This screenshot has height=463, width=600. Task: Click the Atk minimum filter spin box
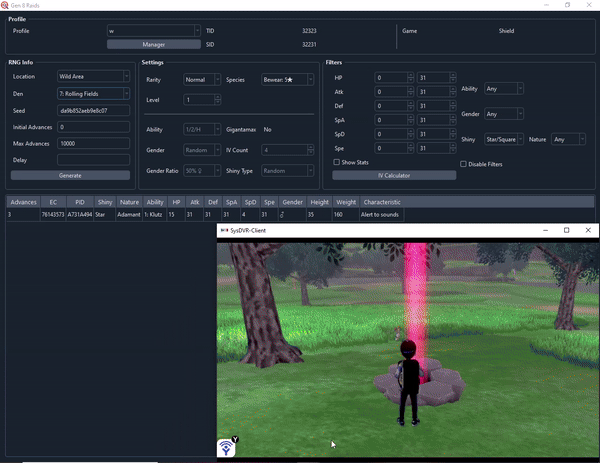tap(394, 92)
